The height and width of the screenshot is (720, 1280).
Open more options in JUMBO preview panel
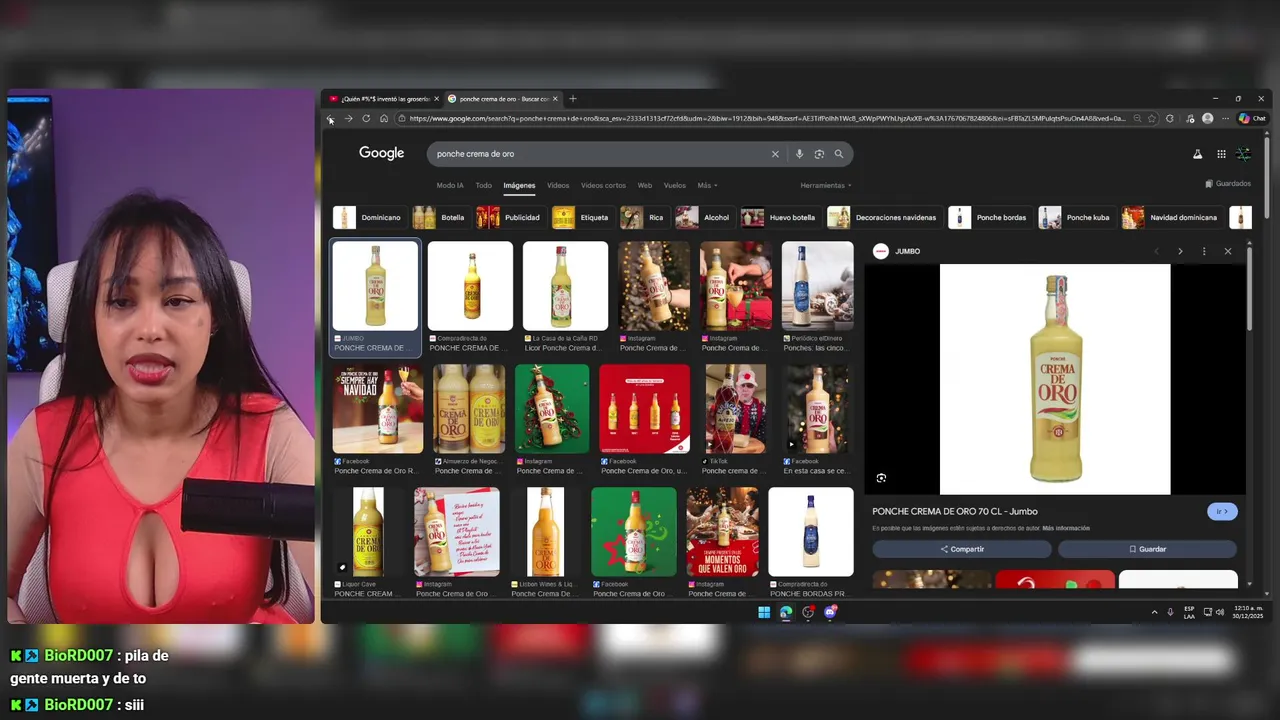pos(1204,251)
